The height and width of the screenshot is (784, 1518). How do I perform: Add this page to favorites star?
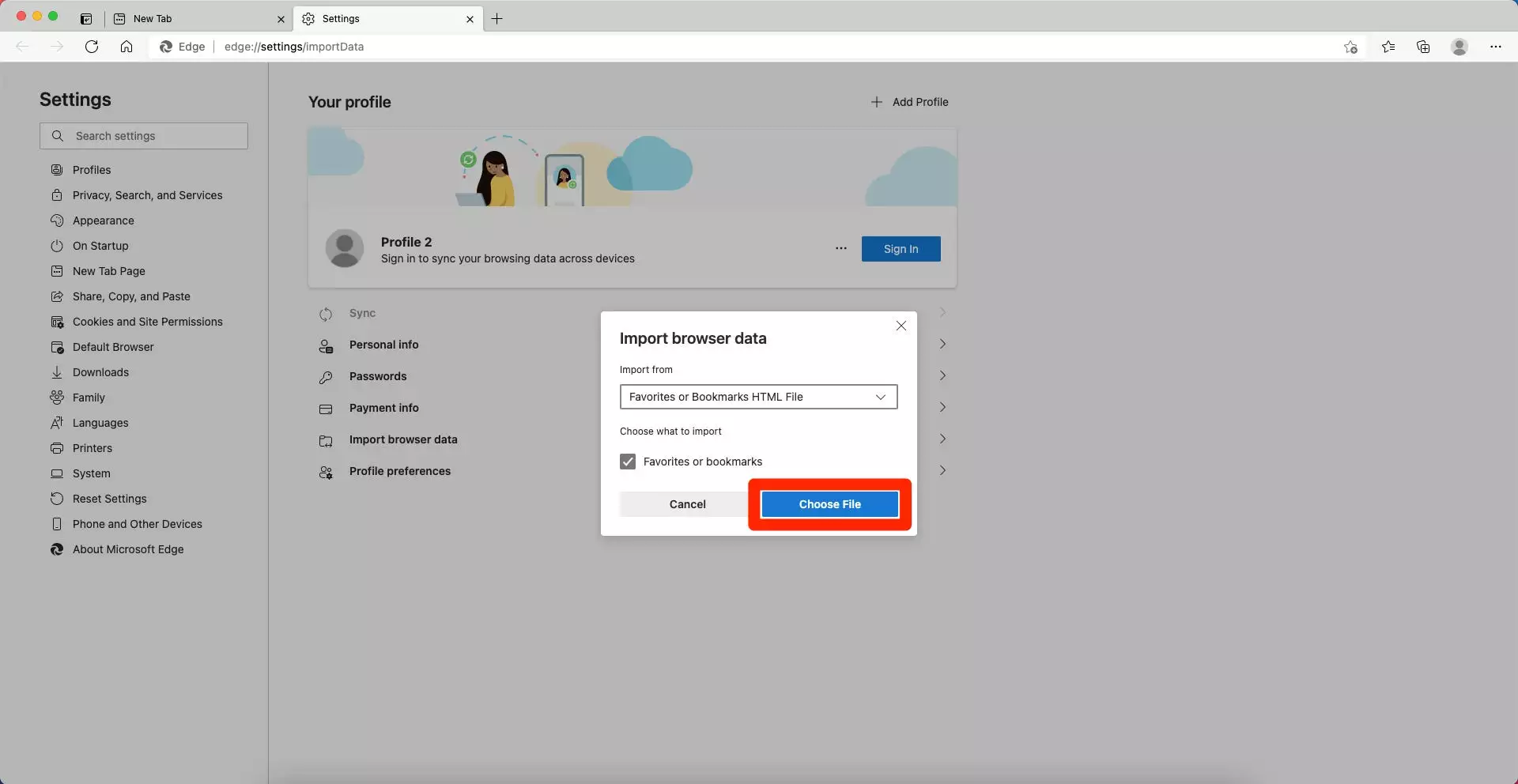[x=1350, y=47]
